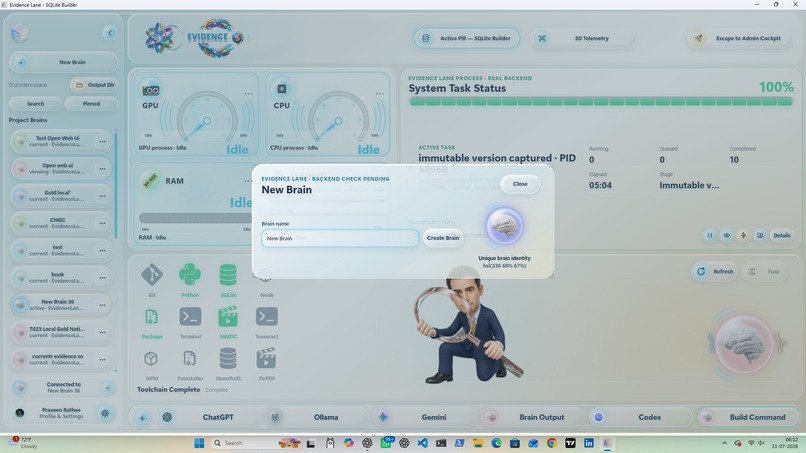Click the lightning bolt icon near Details
Screen dimensions: 806x453
[743, 235]
